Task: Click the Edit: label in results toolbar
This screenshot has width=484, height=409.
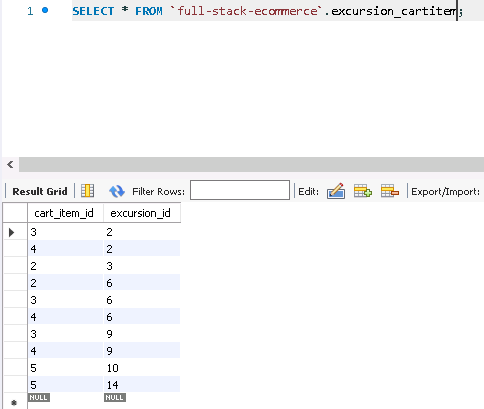Action: pos(308,192)
